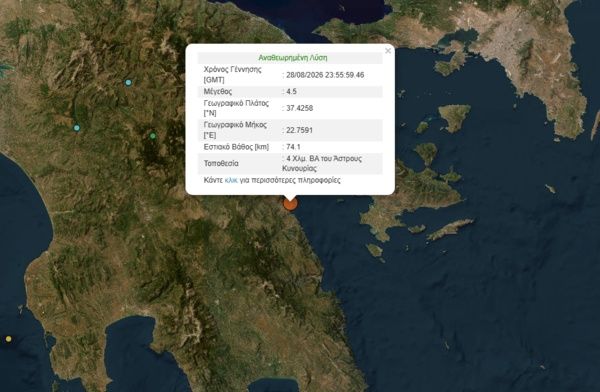
Task: Select the northernmost cyan earthquake marker
Action: (x=128, y=82)
